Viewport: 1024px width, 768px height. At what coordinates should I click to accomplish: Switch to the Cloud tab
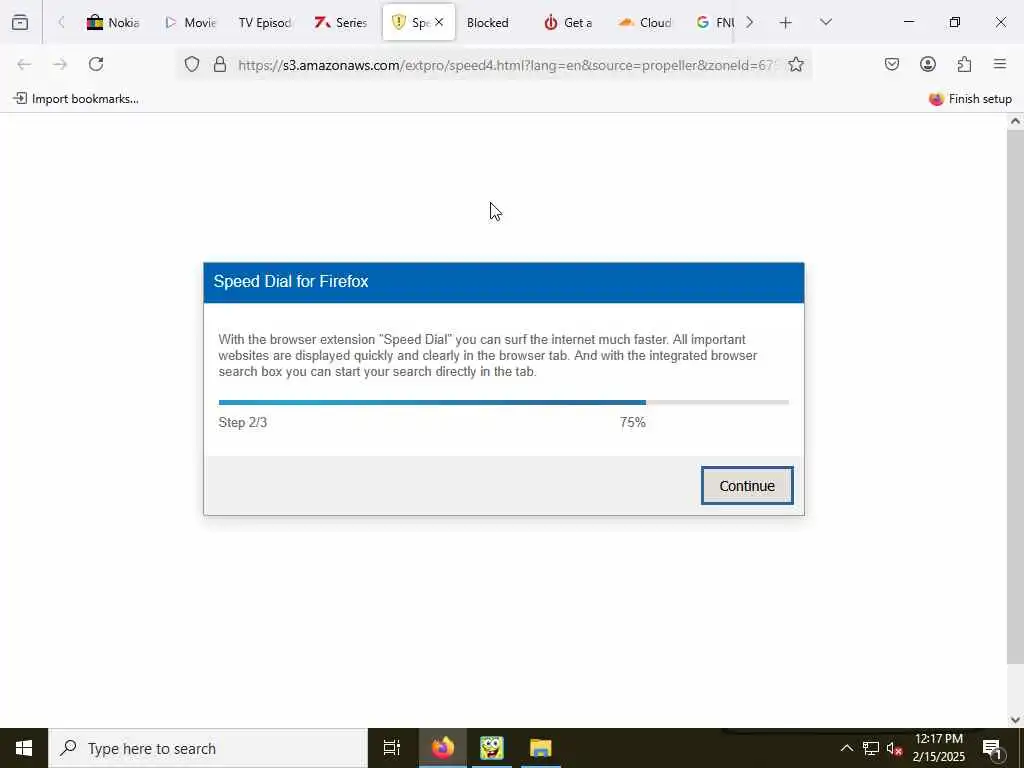(x=645, y=22)
